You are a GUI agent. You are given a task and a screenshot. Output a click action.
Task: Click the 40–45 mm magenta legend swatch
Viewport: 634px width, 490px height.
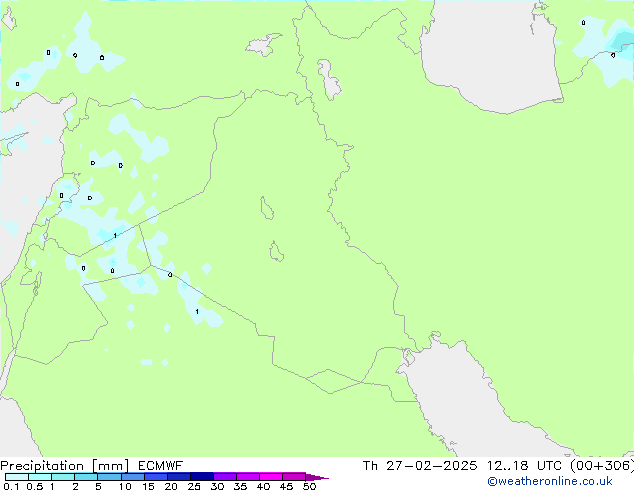pyautogui.click(x=271, y=477)
